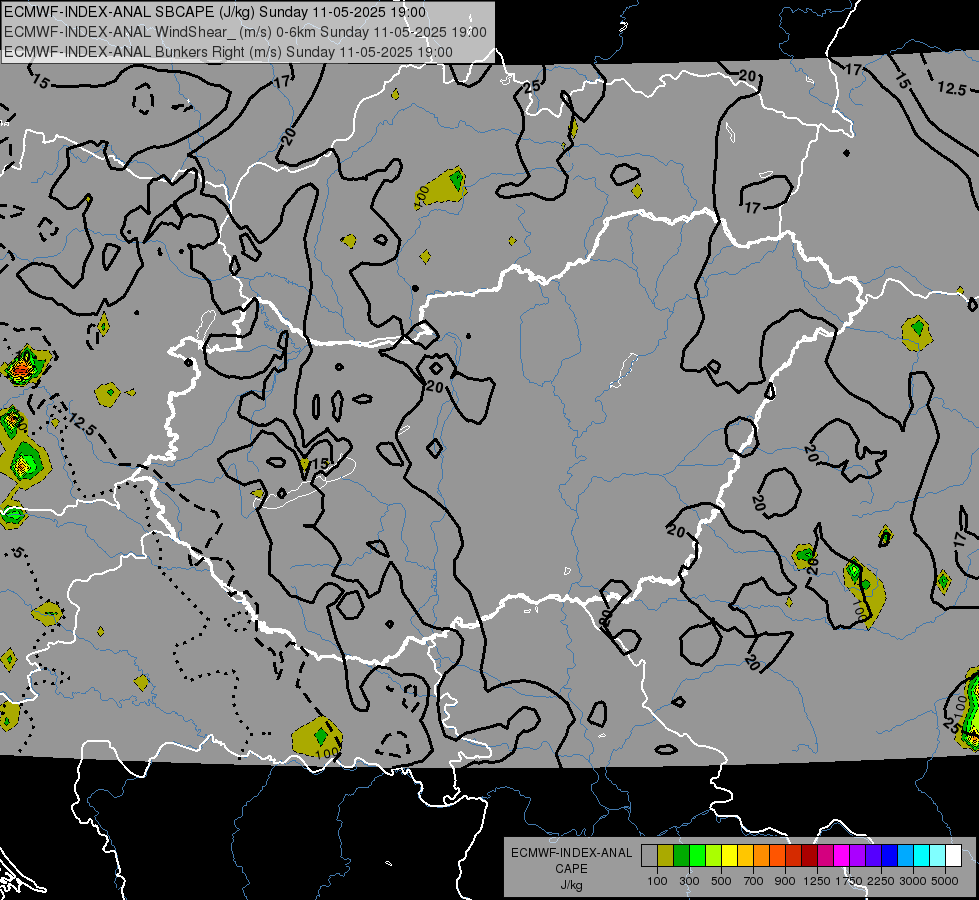Select the pure yellow legend swatch

pyautogui.click(x=729, y=856)
